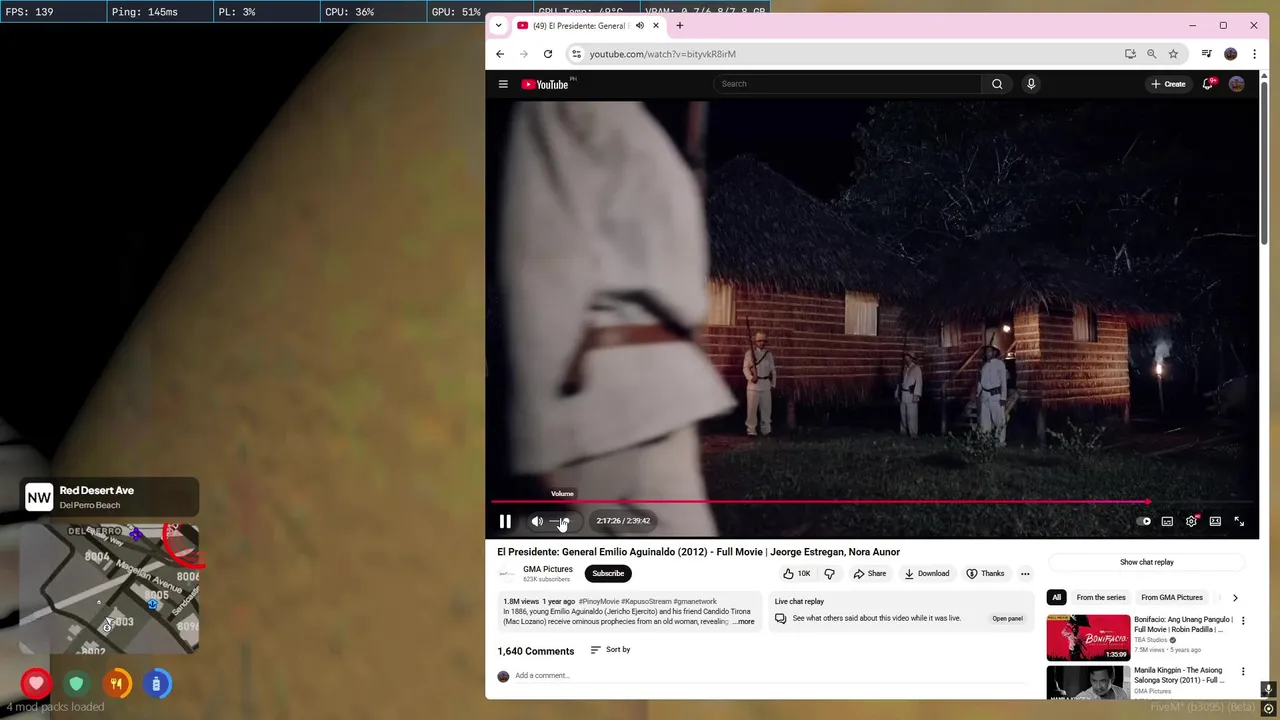
Task: Send Thanks to the creator
Action: tap(985, 574)
